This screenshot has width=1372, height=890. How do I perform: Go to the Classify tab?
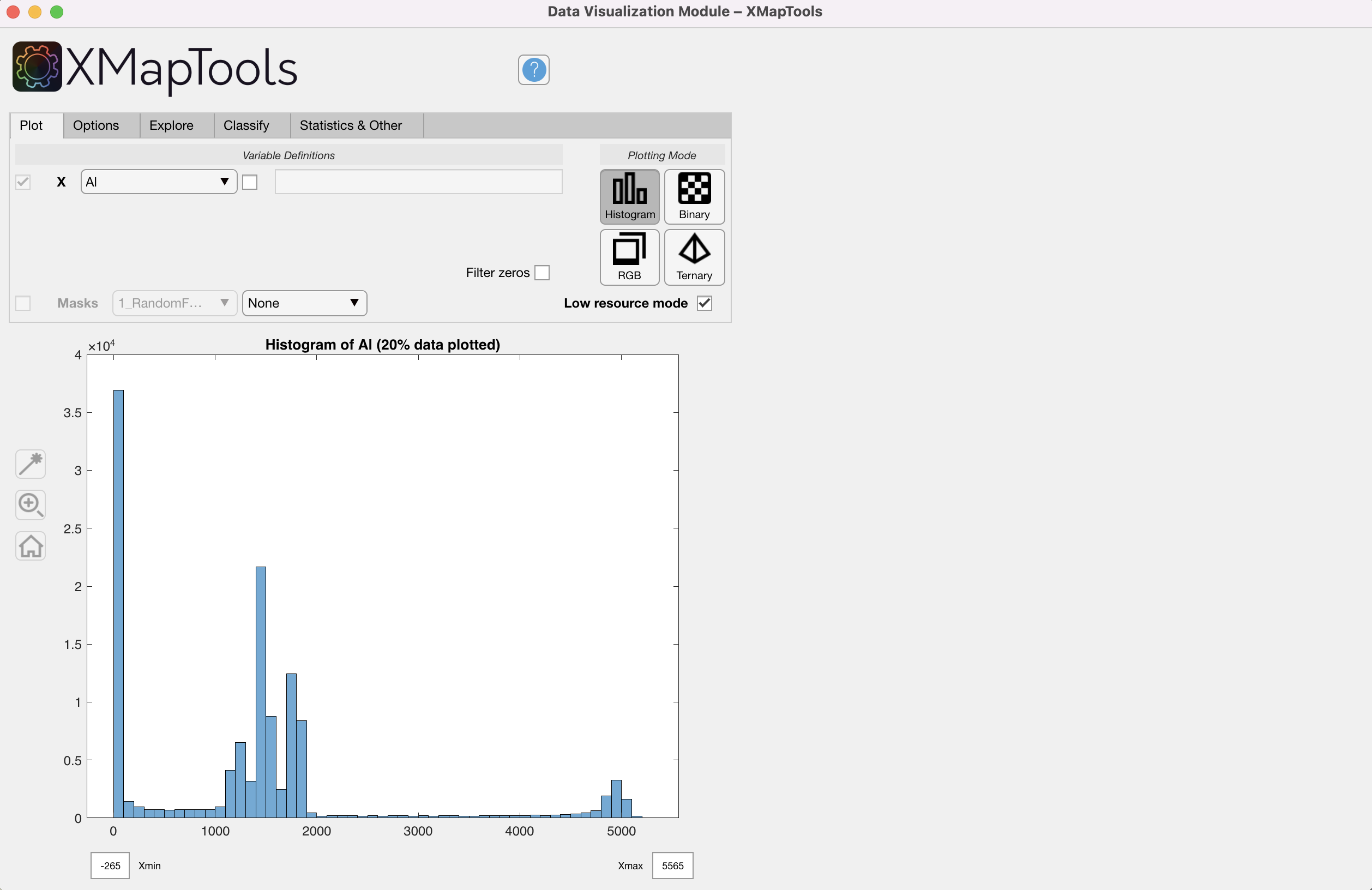tap(246, 125)
